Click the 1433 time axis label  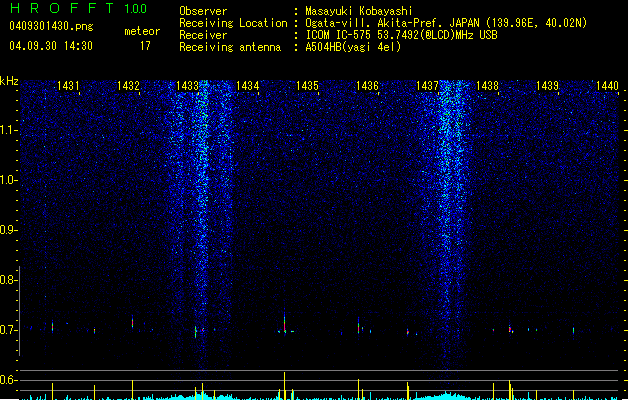coord(187,85)
